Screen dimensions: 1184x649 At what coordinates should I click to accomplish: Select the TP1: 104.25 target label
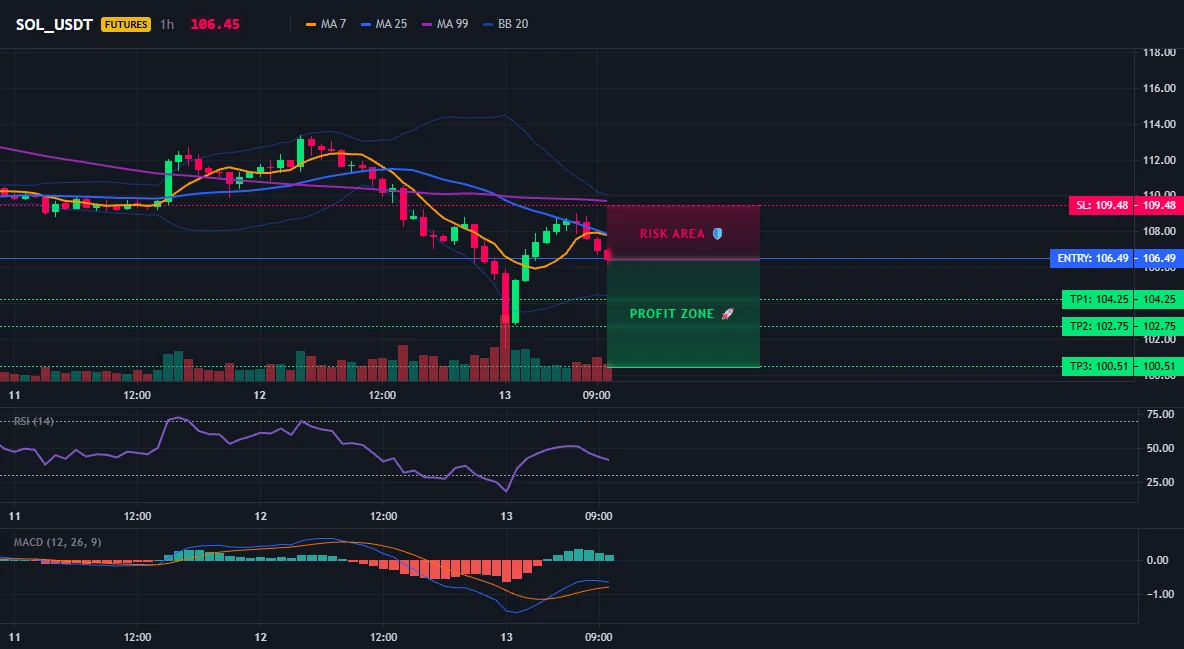pyautogui.click(x=1098, y=299)
